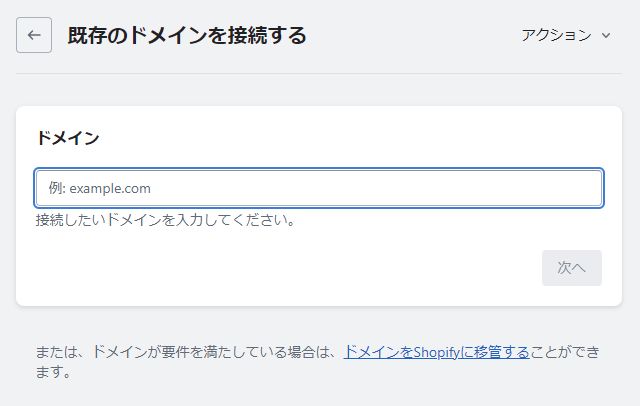The width and height of the screenshot is (640, 406).
Task: Click the page title 既存のドメインを接続する
Action: pyautogui.click(x=187, y=35)
